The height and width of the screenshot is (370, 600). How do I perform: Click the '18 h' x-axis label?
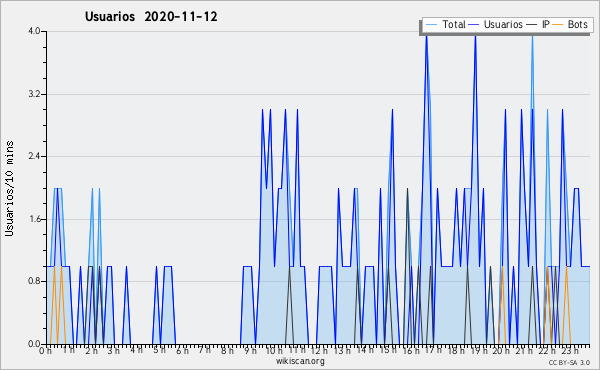point(456,351)
